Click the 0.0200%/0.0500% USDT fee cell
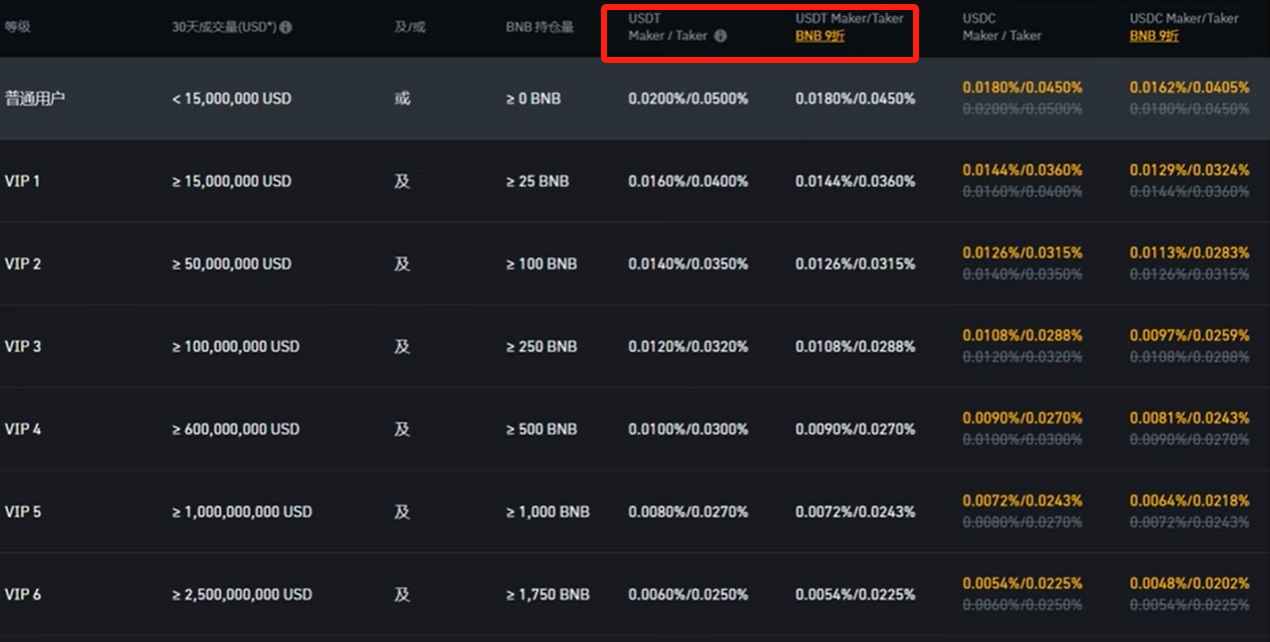The image size is (1270, 642). (x=688, y=99)
